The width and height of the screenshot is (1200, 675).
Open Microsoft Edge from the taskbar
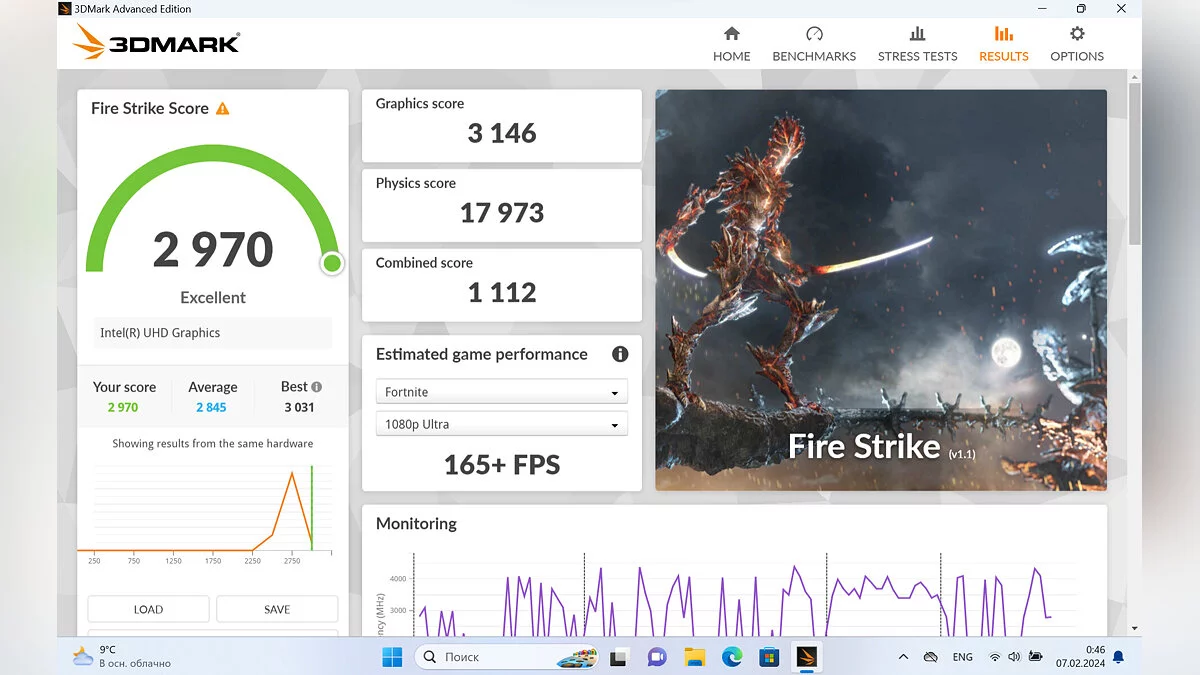pos(732,657)
